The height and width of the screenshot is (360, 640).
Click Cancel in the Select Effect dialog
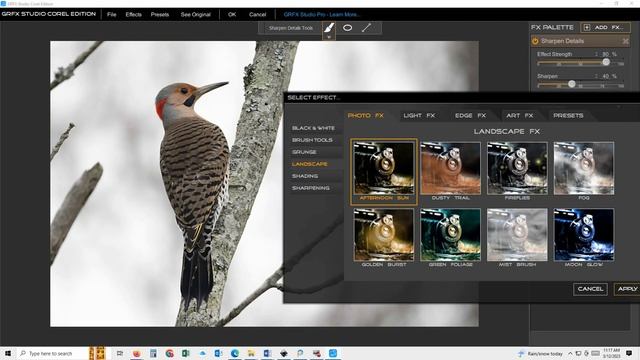(x=590, y=289)
